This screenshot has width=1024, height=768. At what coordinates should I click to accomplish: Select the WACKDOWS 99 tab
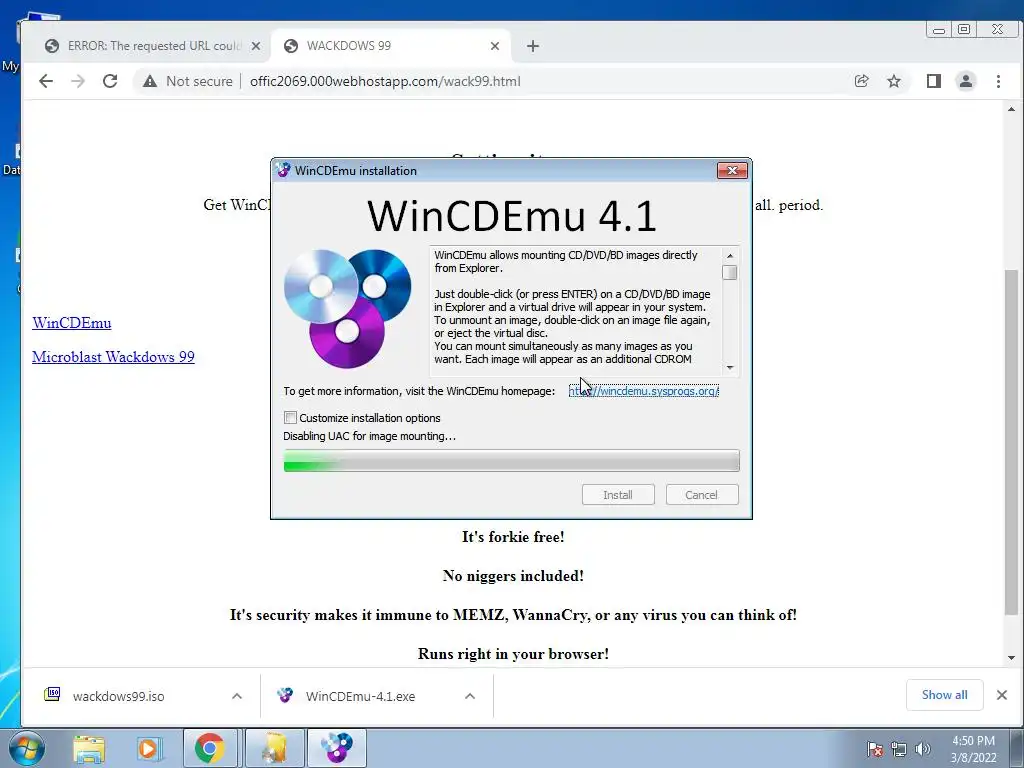point(392,46)
